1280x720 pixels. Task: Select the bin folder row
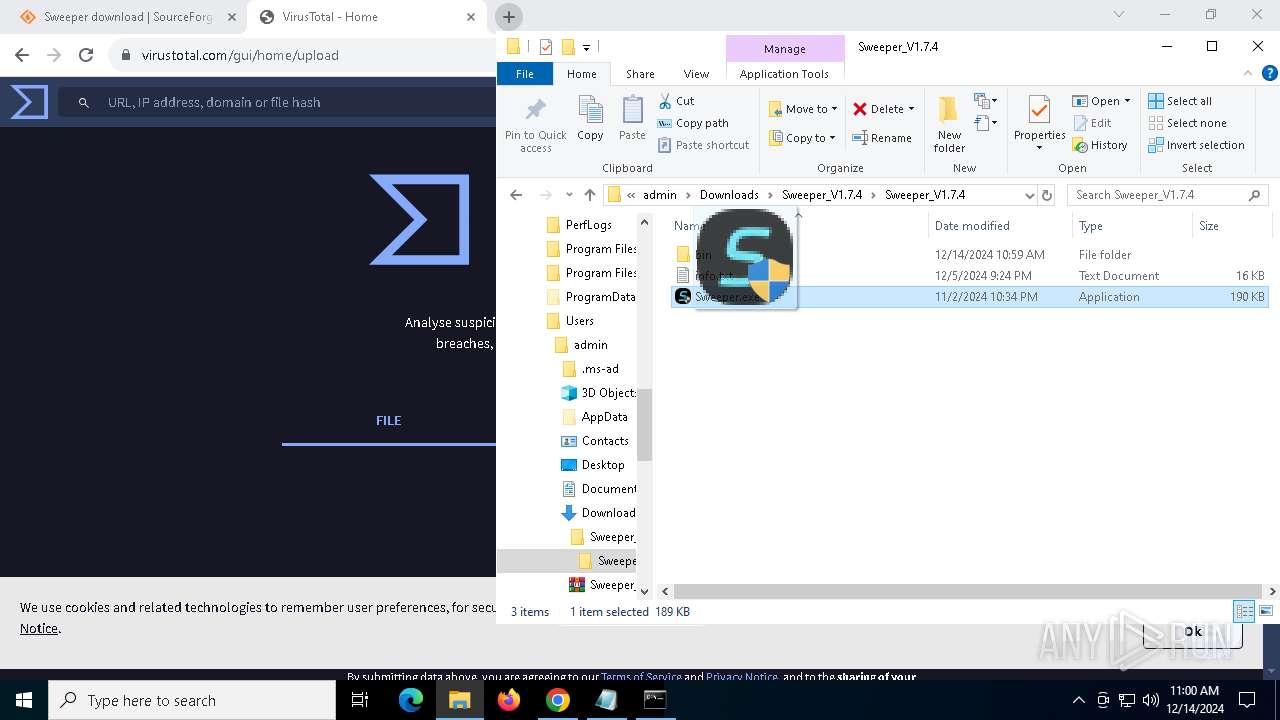[x=969, y=255]
